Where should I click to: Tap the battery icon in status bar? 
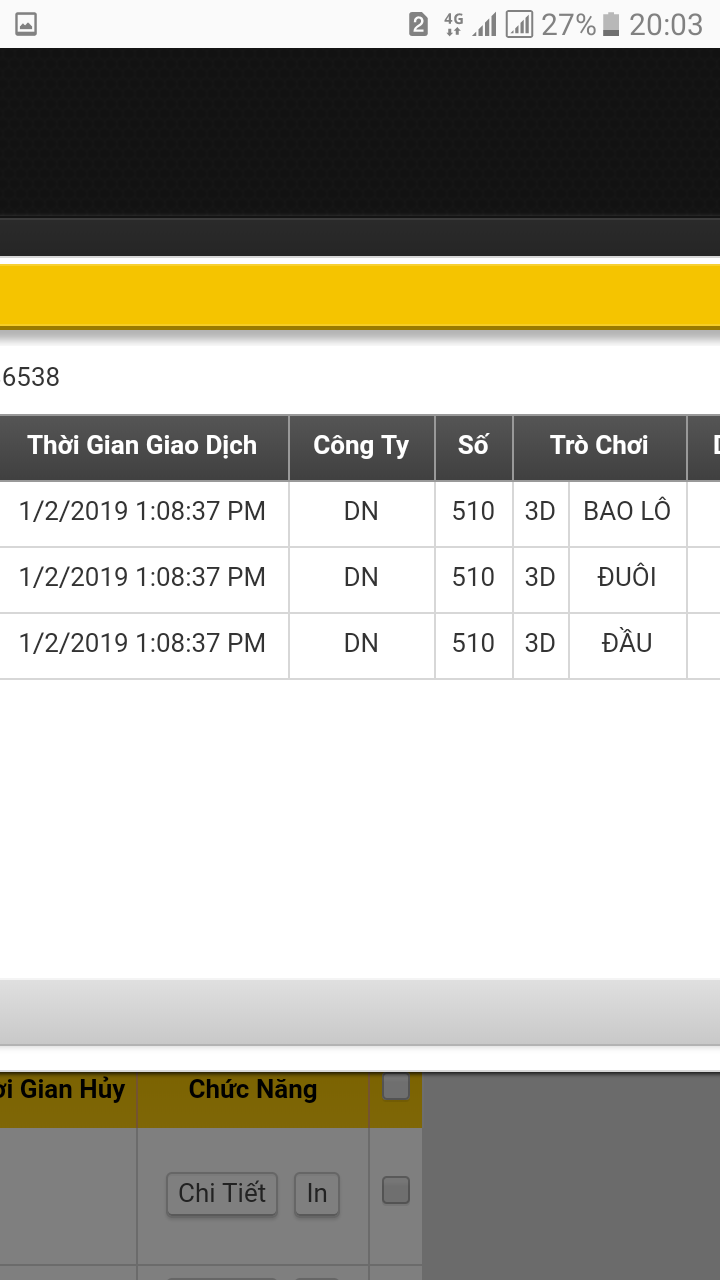coord(611,24)
